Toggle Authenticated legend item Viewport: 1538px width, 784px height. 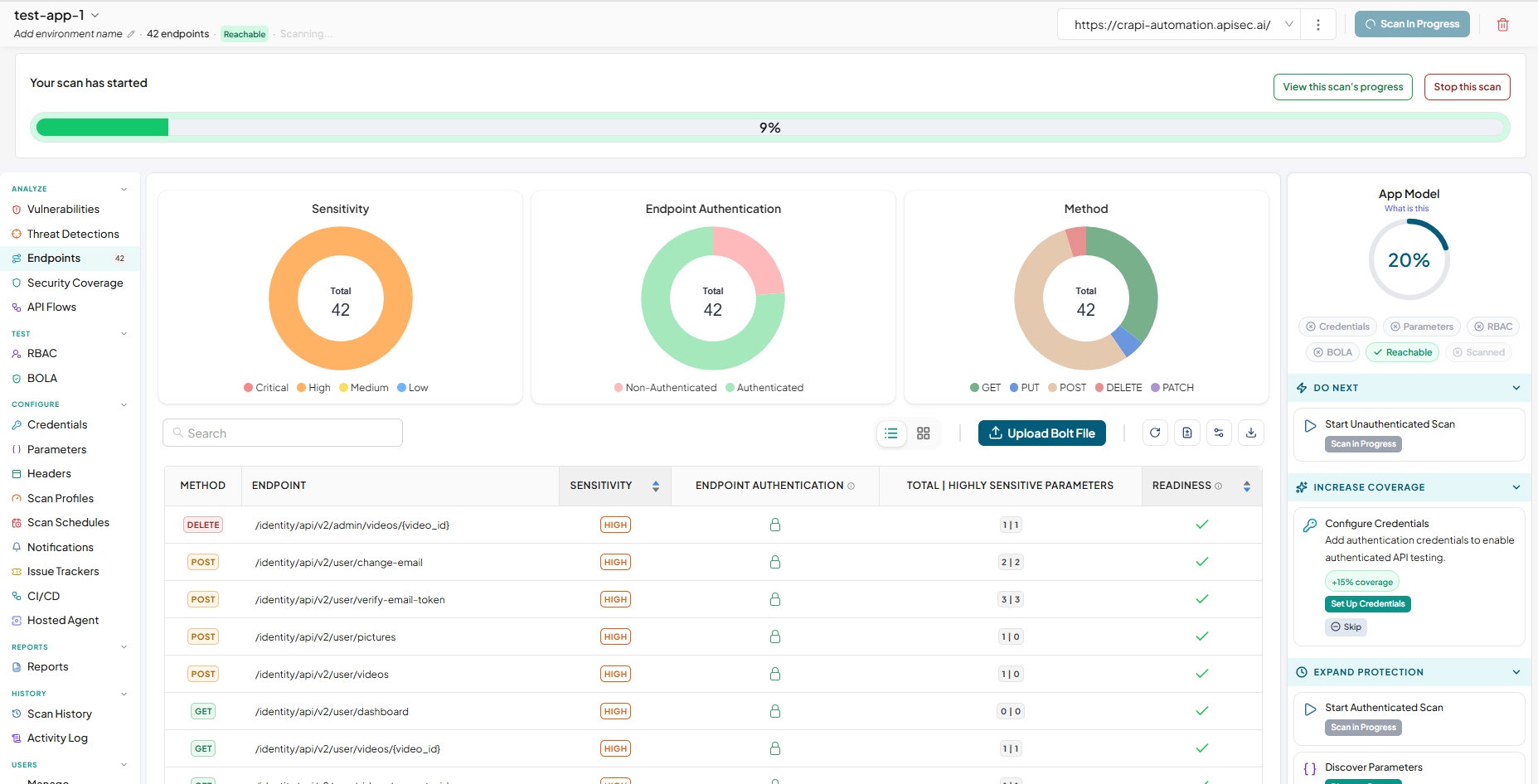pos(764,388)
